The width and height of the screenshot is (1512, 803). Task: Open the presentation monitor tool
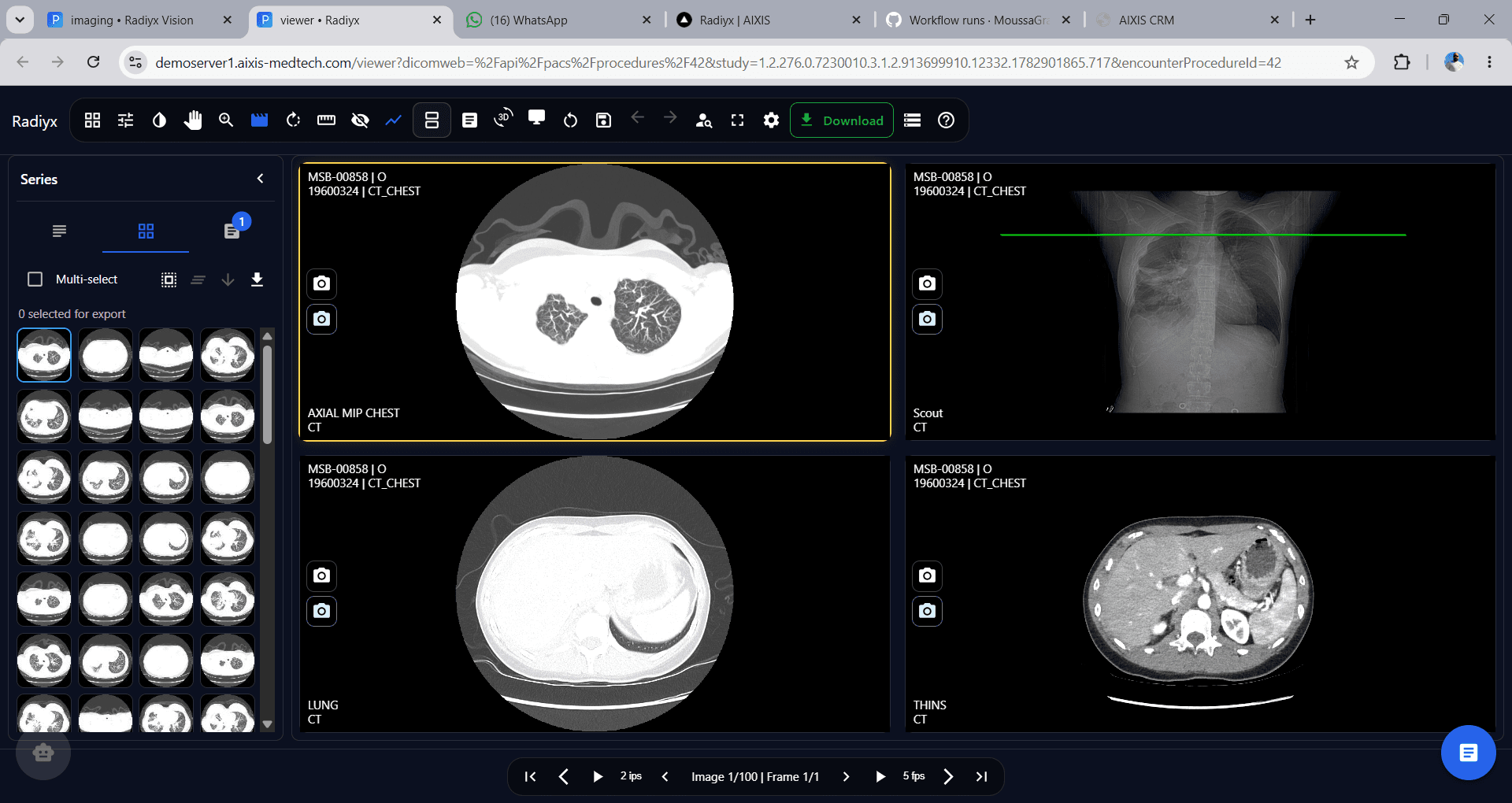pos(536,119)
